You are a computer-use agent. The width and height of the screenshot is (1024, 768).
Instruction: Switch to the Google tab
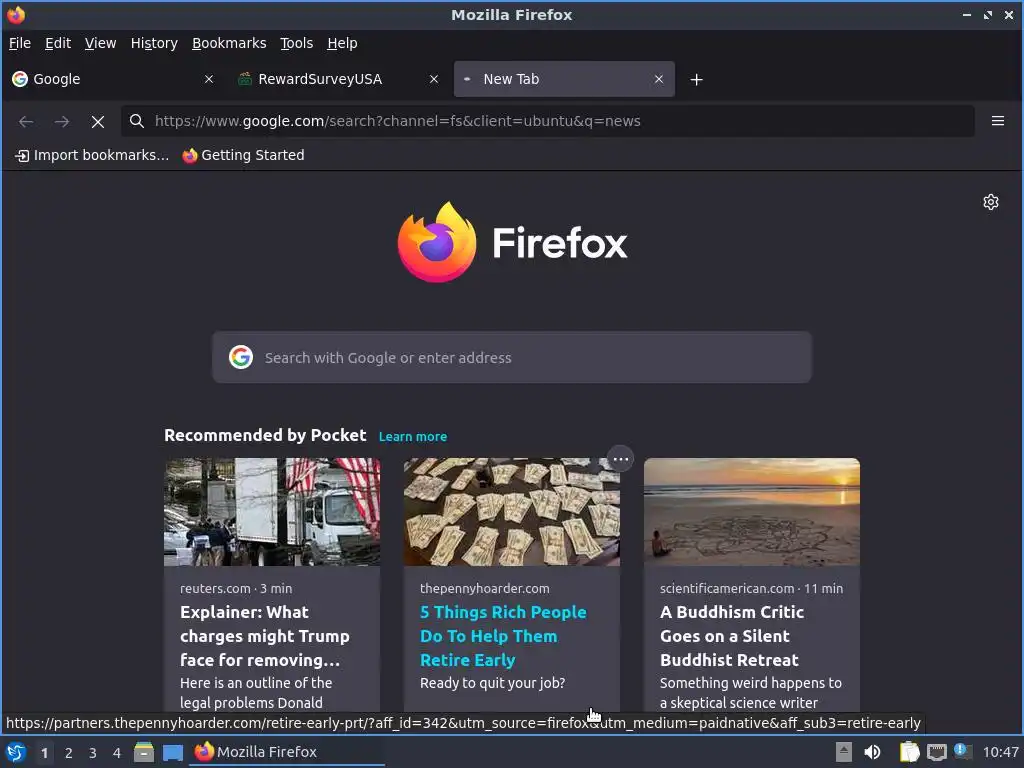click(x=113, y=79)
